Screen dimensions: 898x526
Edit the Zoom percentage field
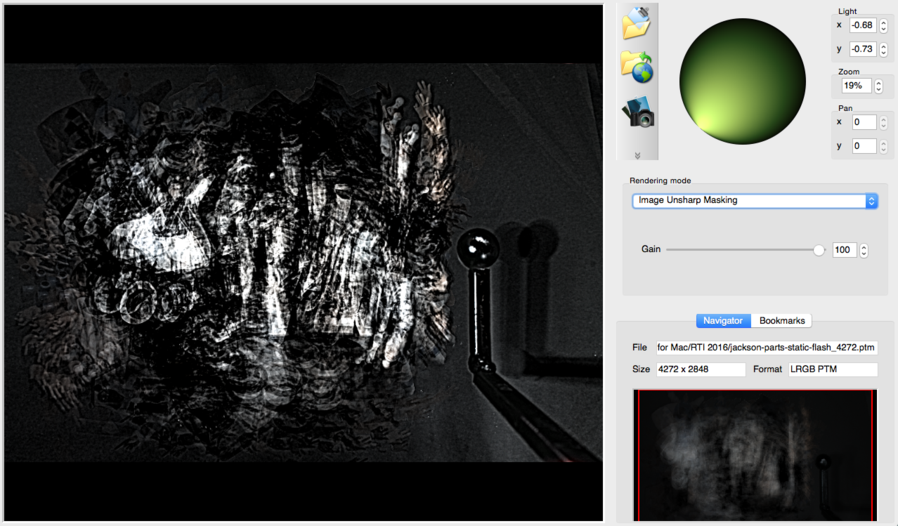856,86
